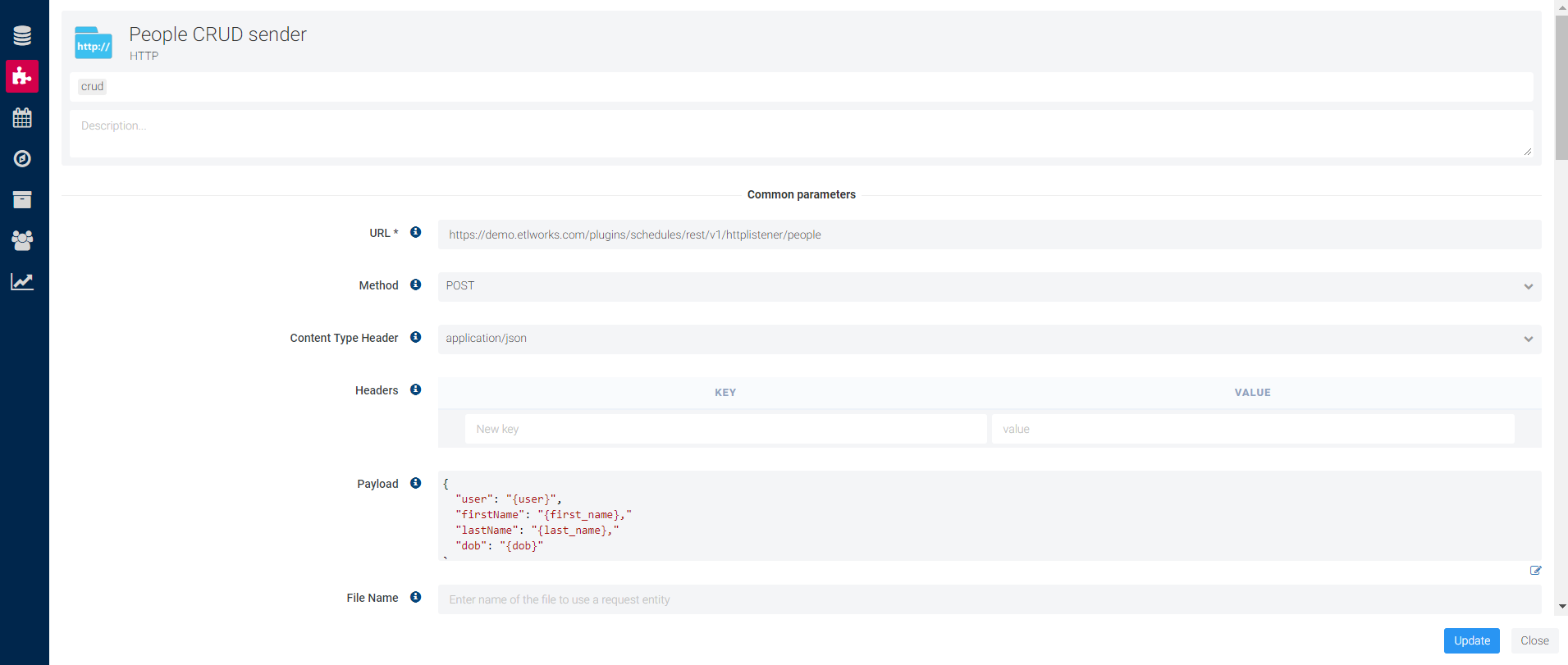Open the users group sidebar icon
The height and width of the screenshot is (665, 1568).
point(22,240)
